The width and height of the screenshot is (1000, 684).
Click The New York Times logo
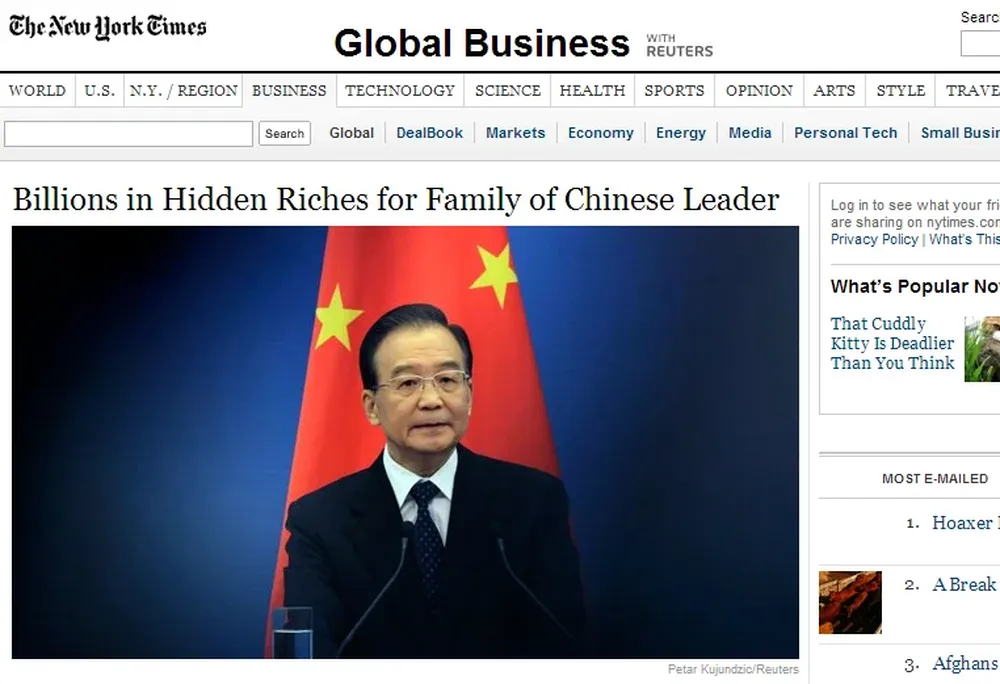pyautogui.click(x=107, y=27)
